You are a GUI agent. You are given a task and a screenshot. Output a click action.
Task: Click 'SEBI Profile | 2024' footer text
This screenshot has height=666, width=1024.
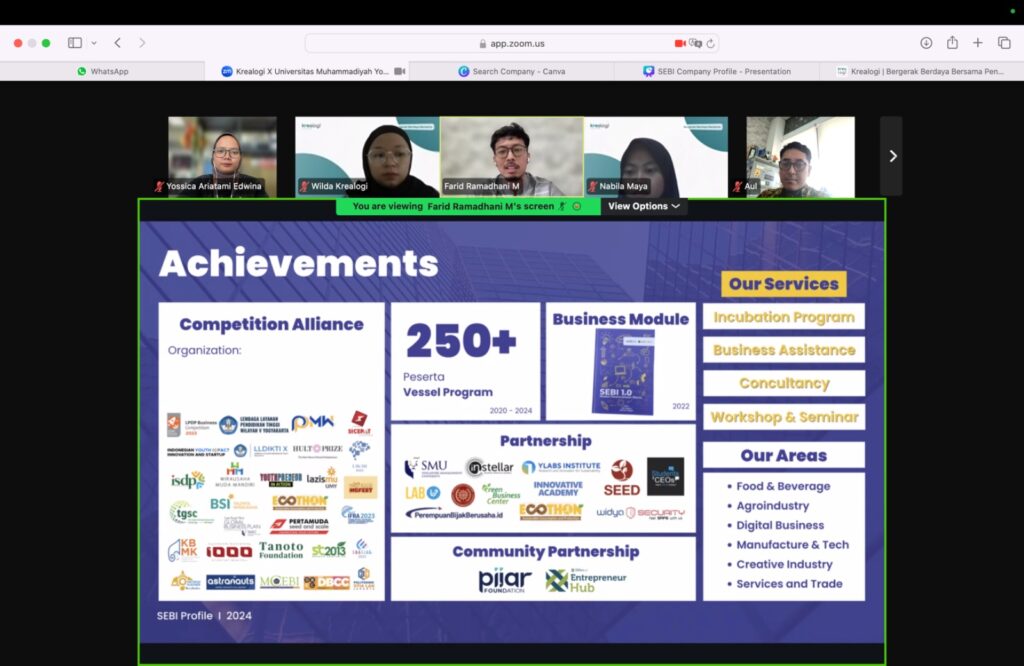[204, 616]
